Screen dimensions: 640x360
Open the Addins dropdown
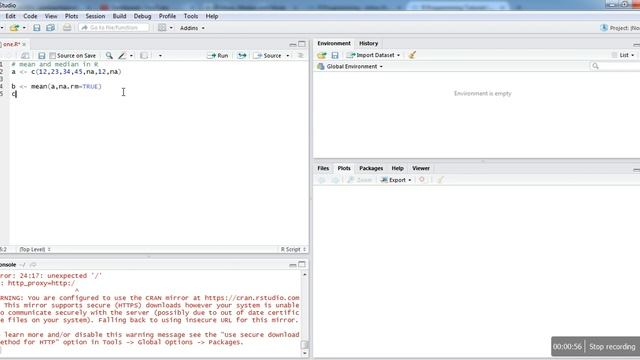[x=193, y=28]
